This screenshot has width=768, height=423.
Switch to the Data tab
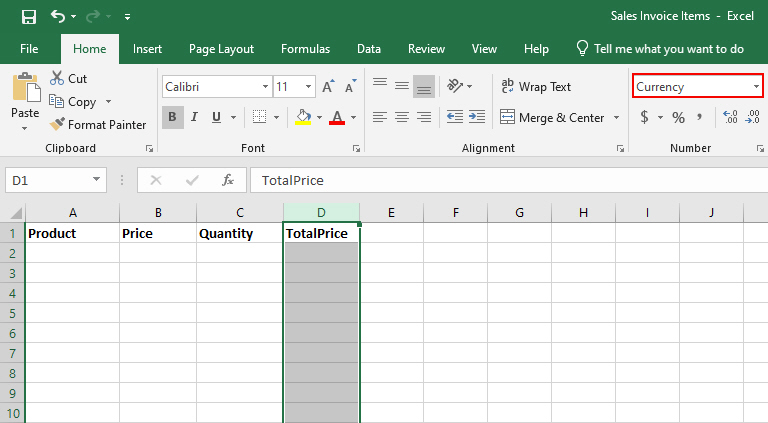[369, 49]
